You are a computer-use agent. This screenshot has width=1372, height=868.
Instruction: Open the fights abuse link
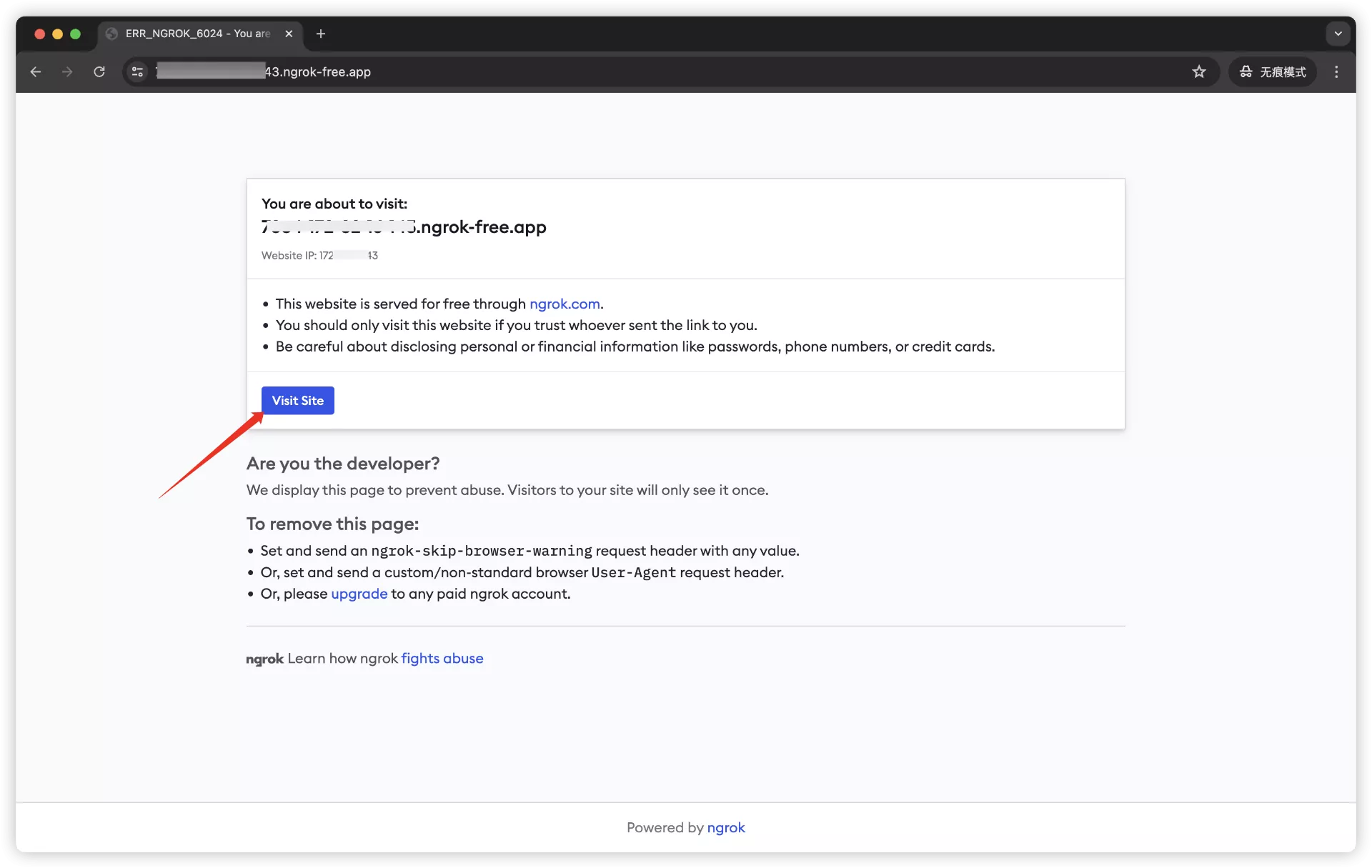pyautogui.click(x=442, y=658)
